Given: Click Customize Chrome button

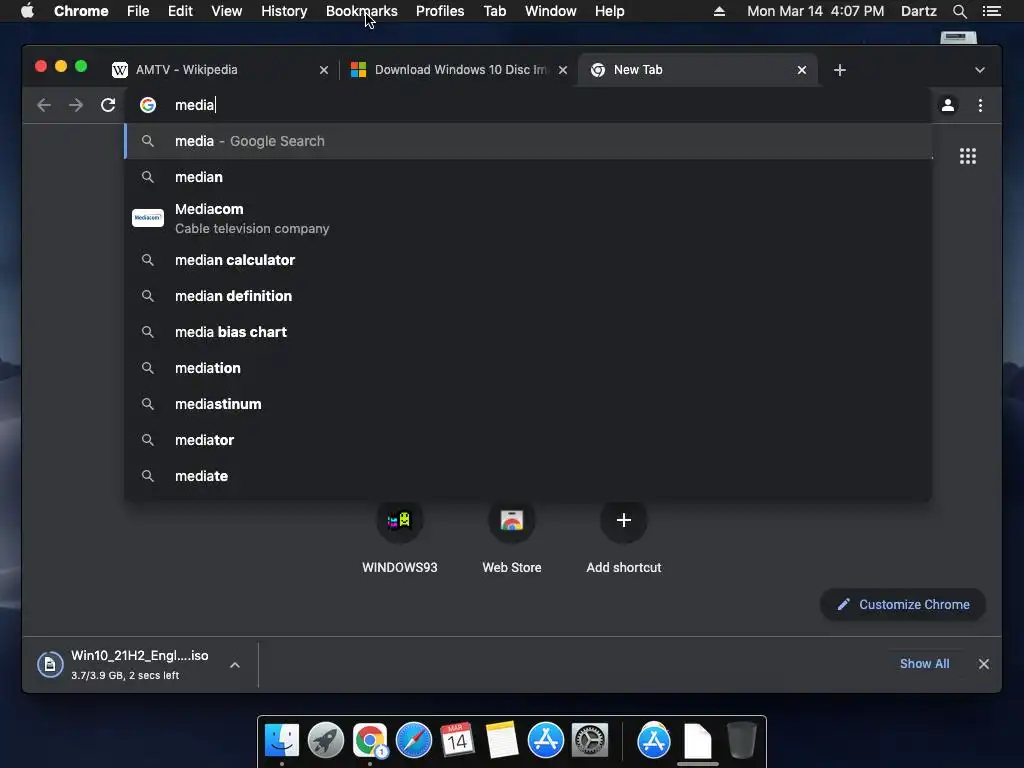Looking at the screenshot, I should 903,605.
